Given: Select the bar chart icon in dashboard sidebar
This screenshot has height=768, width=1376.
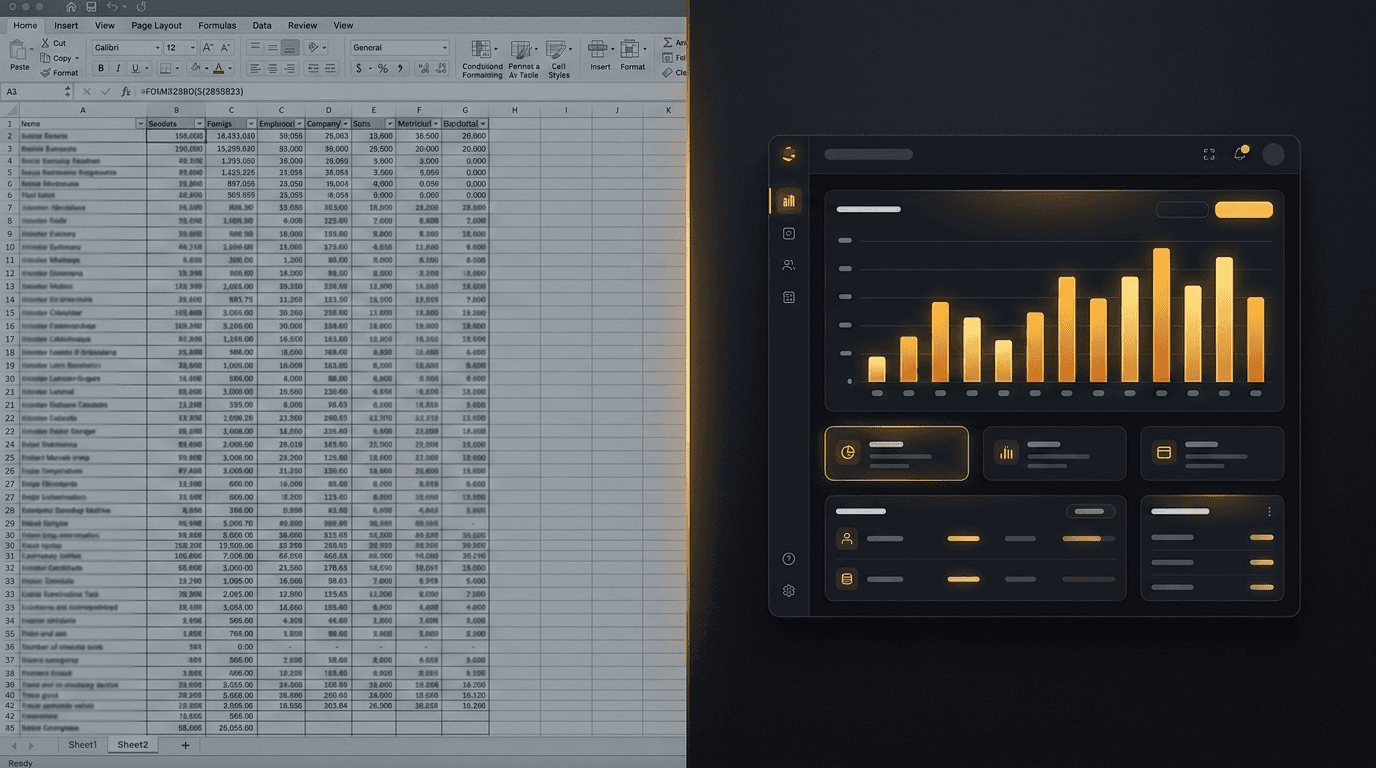Looking at the screenshot, I should [789, 201].
